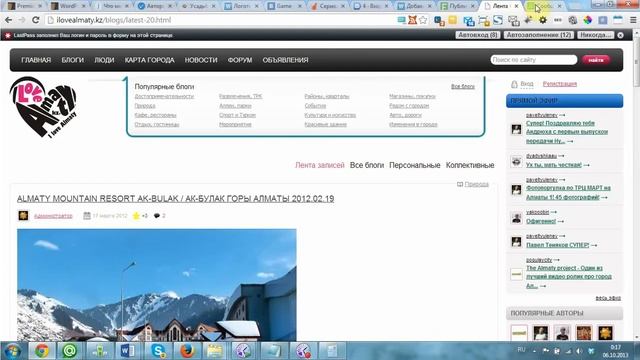Viewport: 640px width, 360px height.
Task: Open Firefox from the taskbar
Action: pyautogui.click(x=187, y=351)
